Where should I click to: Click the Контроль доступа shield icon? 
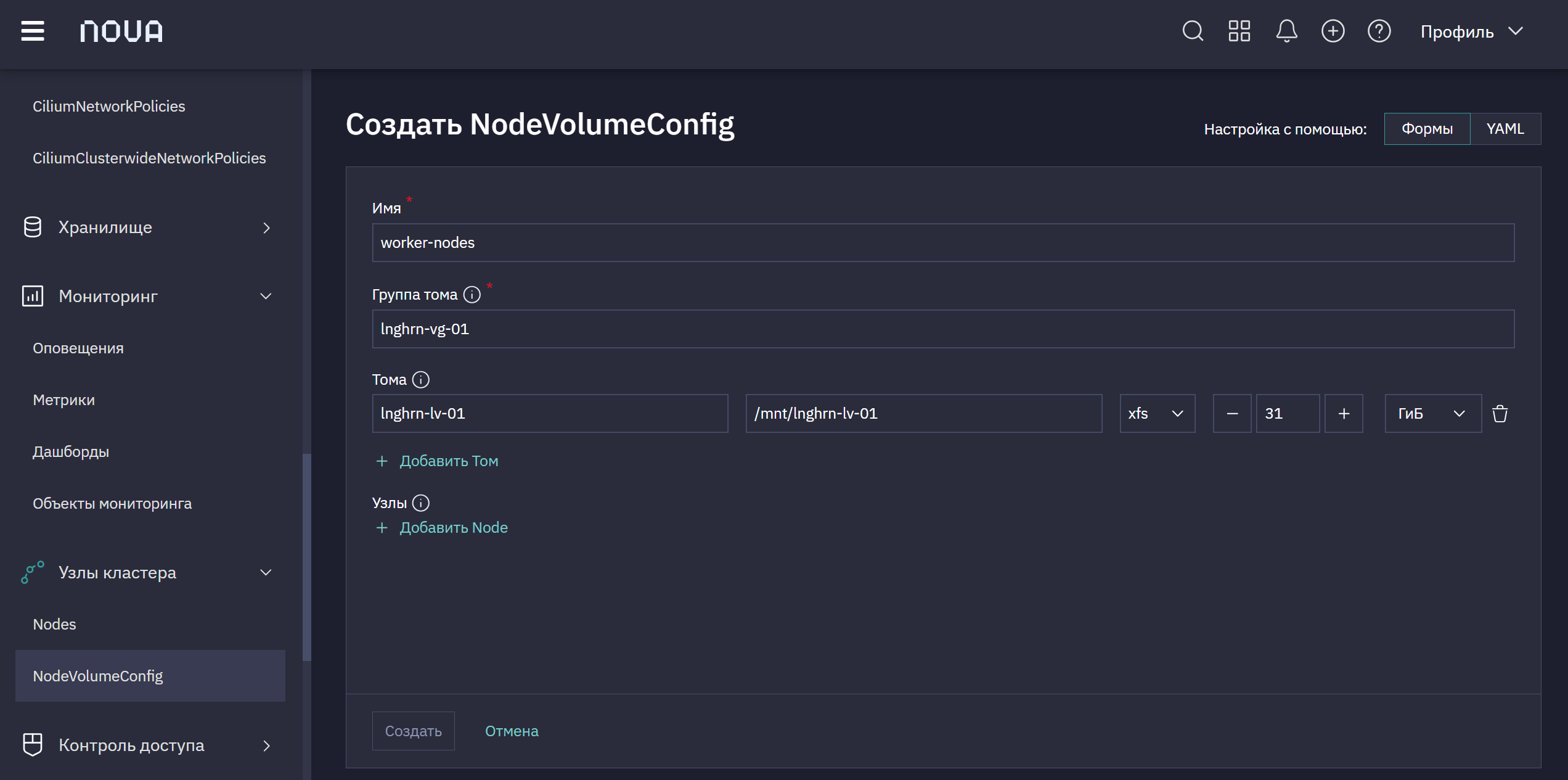click(x=33, y=745)
